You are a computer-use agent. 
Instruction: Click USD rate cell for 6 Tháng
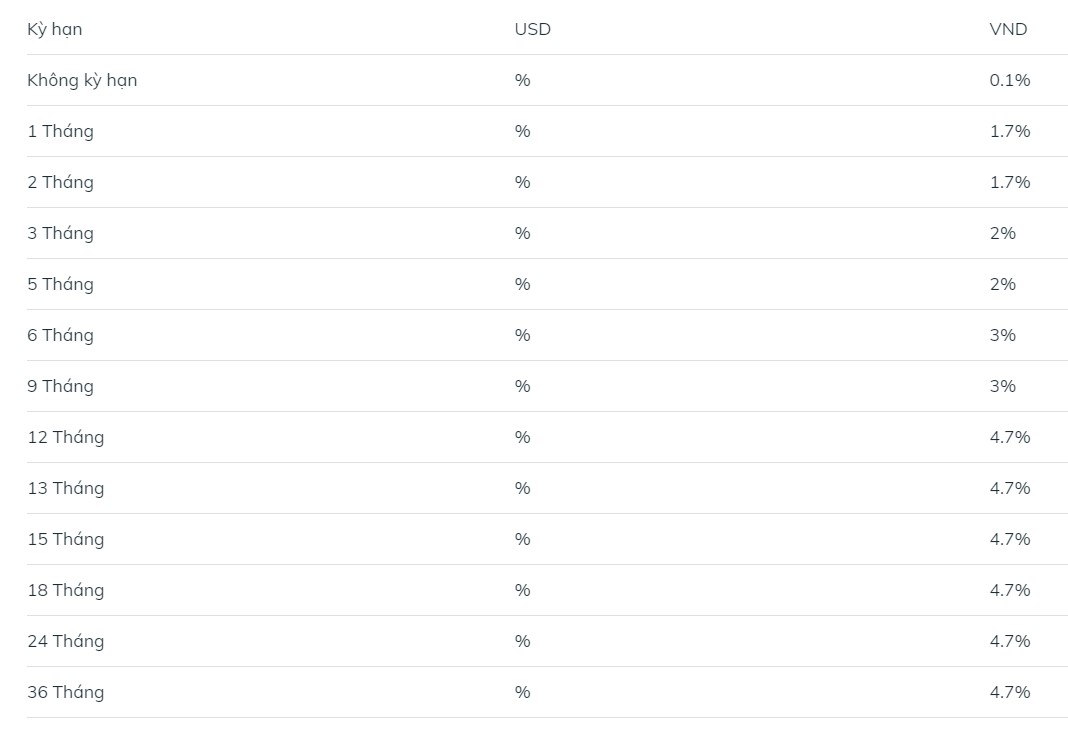click(522, 335)
